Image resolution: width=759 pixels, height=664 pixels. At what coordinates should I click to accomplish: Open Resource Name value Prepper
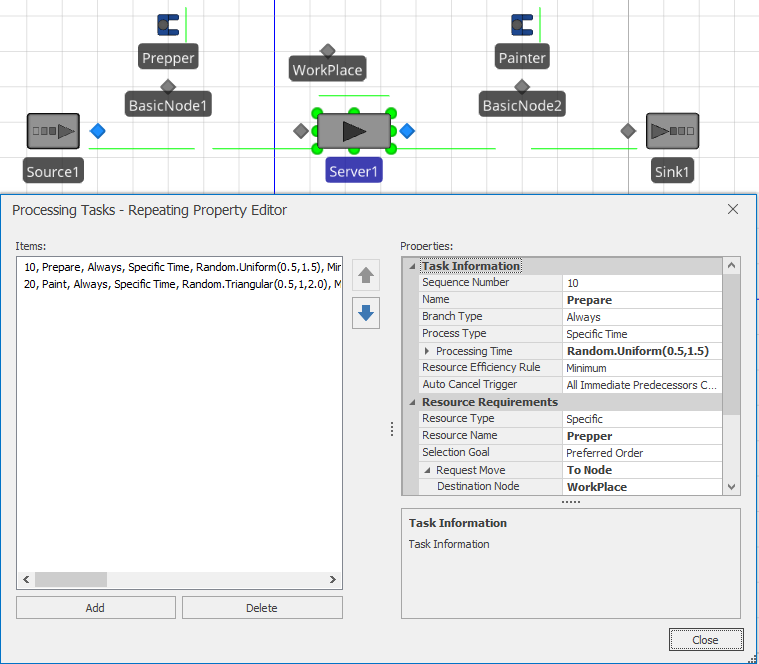pyautogui.click(x=642, y=436)
